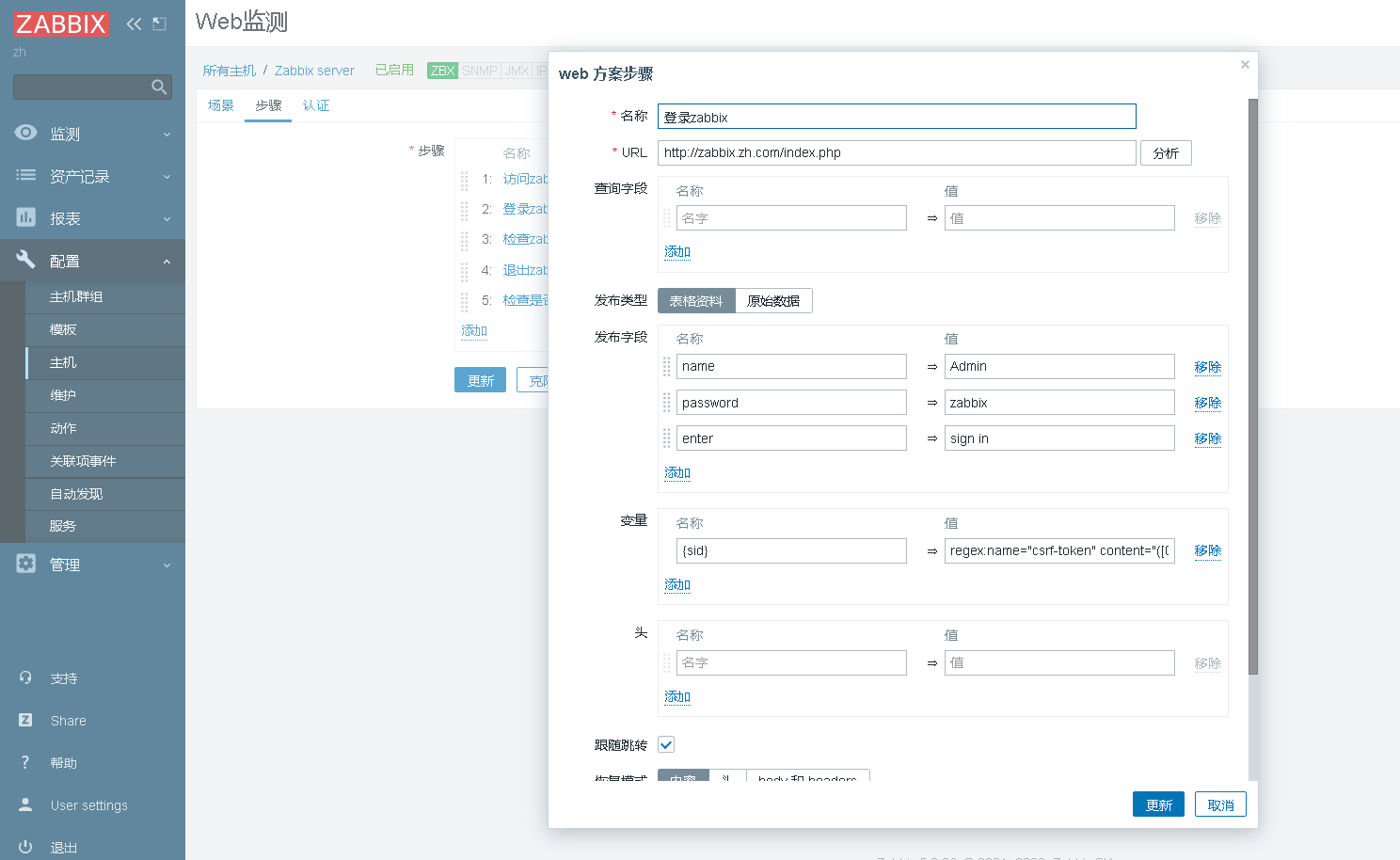Open 主机 in sidebar

105,363
